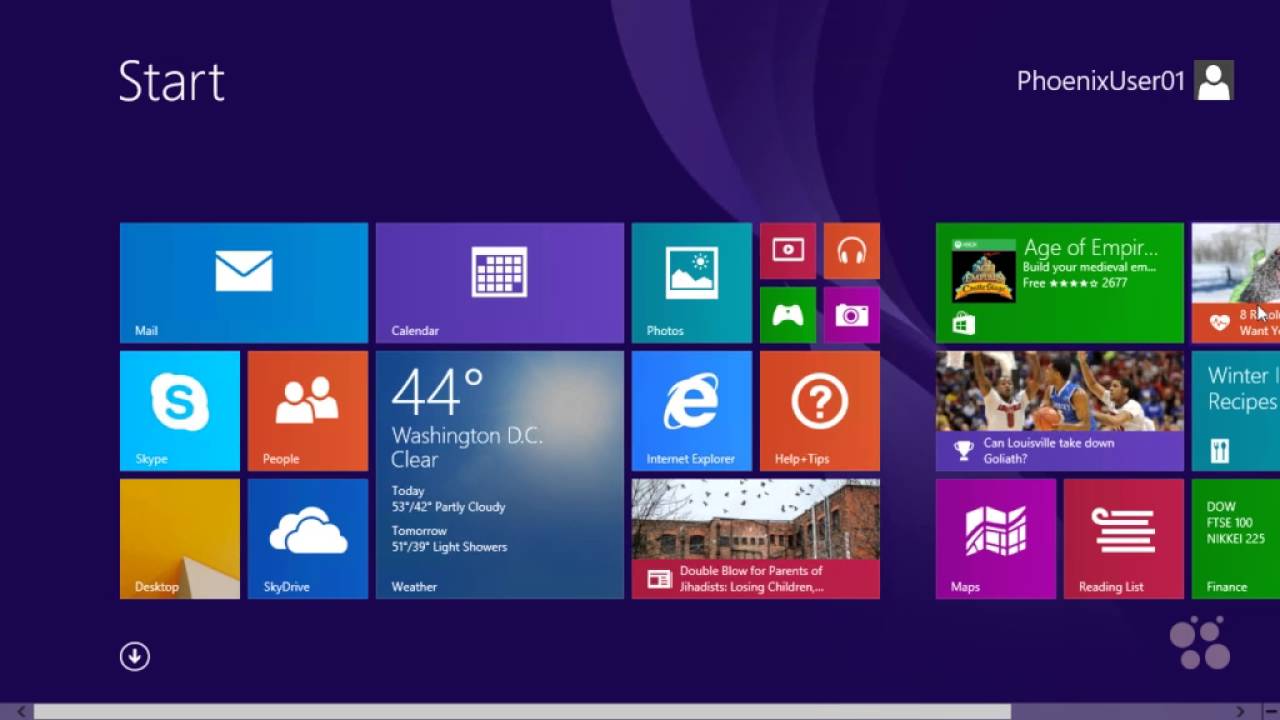This screenshot has width=1280, height=720.
Task: Open the Weather tile for Washington D.C.
Action: [500, 475]
